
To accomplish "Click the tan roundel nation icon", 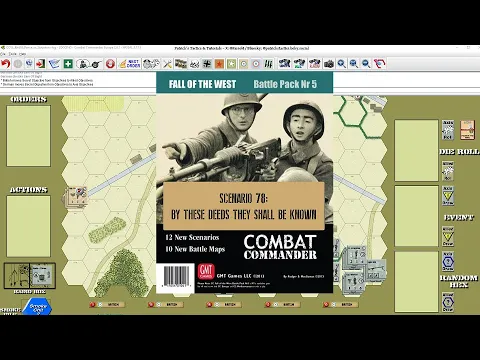I will [x=244, y=63].
